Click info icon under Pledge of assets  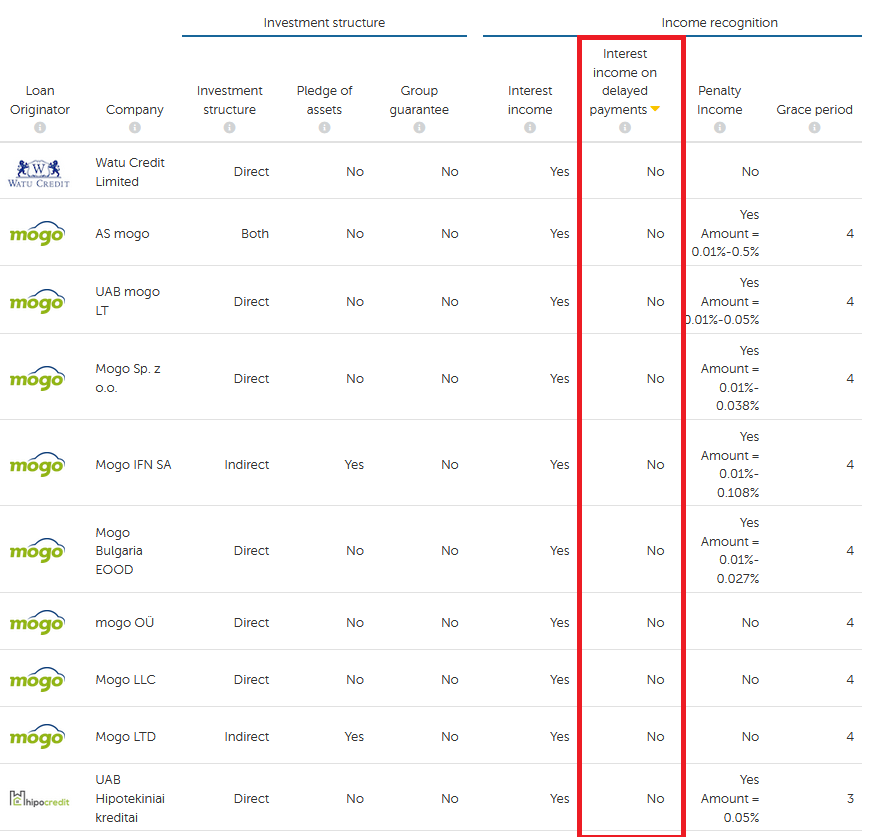pyautogui.click(x=324, y=128)
